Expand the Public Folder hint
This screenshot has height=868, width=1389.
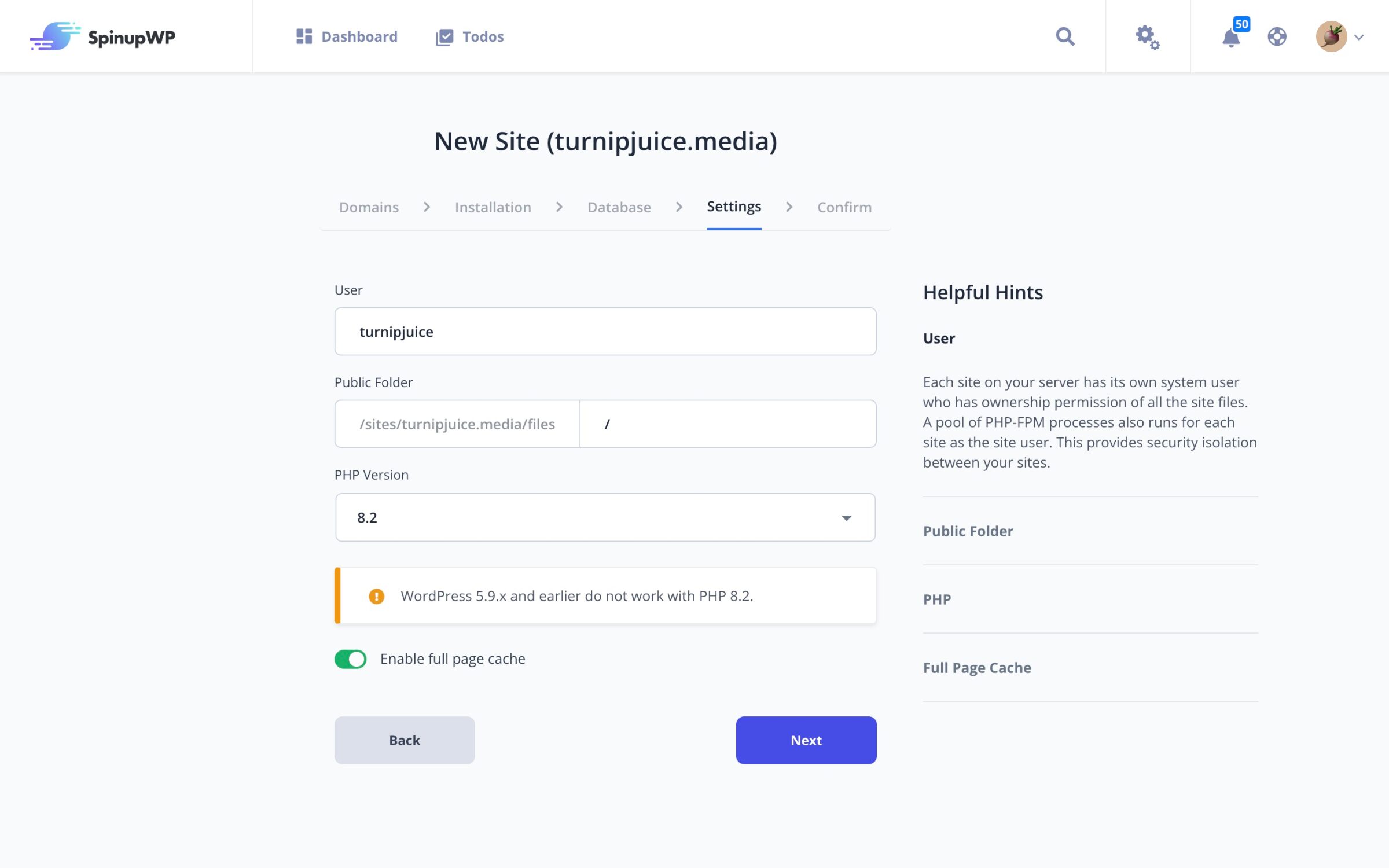coord(968,531)
